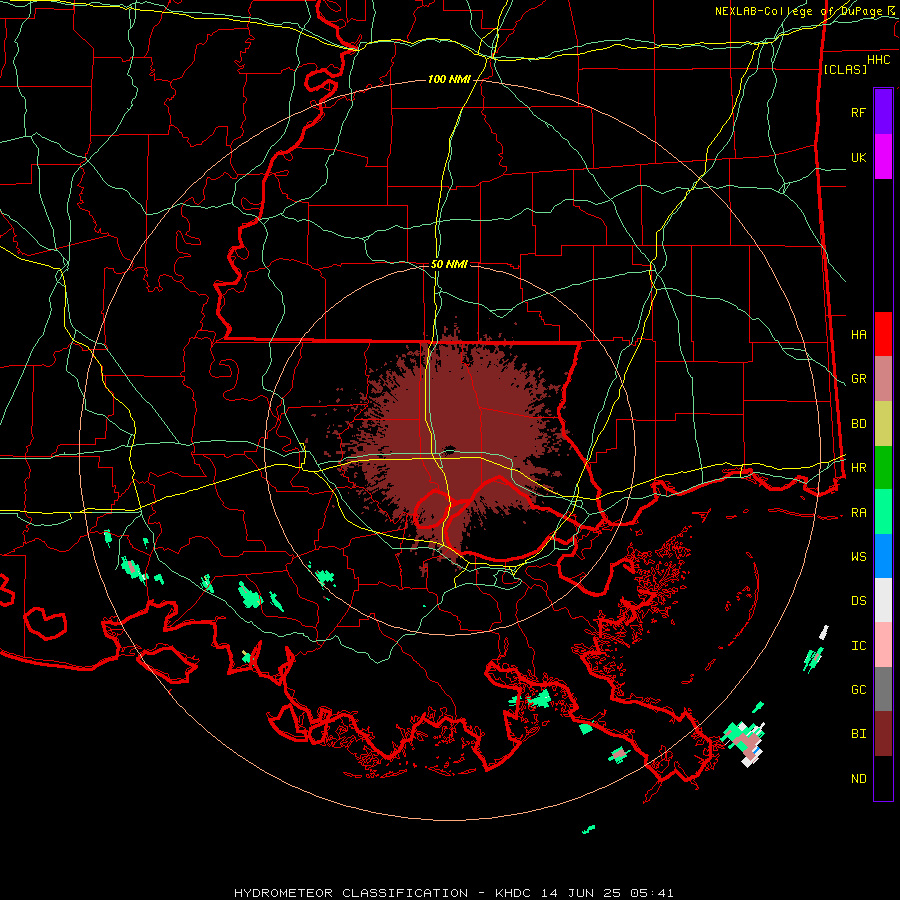900x900 pixels.
Task: Click the KHDC radar site identifier
Action: 514,893
